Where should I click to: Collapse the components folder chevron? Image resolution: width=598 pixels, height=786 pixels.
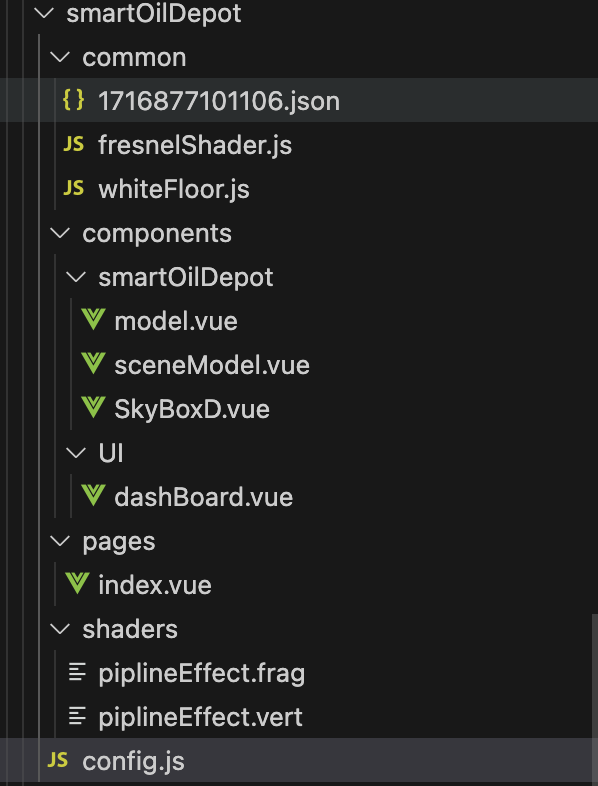[60, 233]
